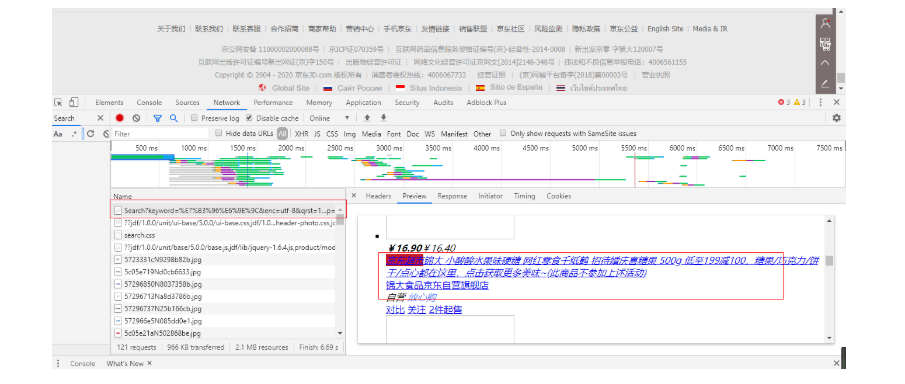This screenshot has height=384, width=905.
Task: Clear the network log
Action: click(x=136, y=118)
